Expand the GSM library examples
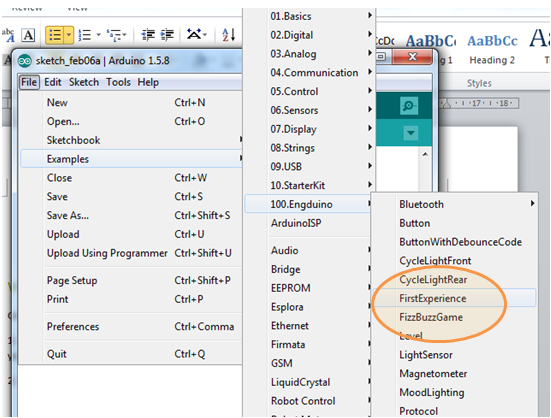 [x=309, y=363]
